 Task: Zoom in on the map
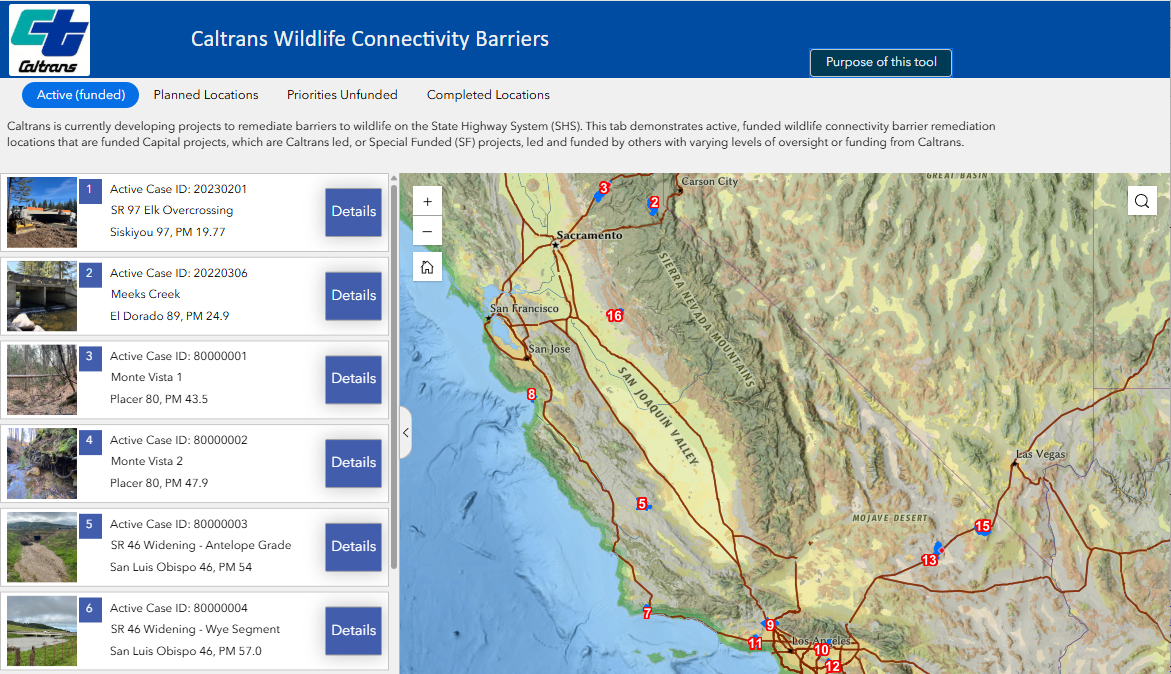pyautogui.click(x=427, y=202)
